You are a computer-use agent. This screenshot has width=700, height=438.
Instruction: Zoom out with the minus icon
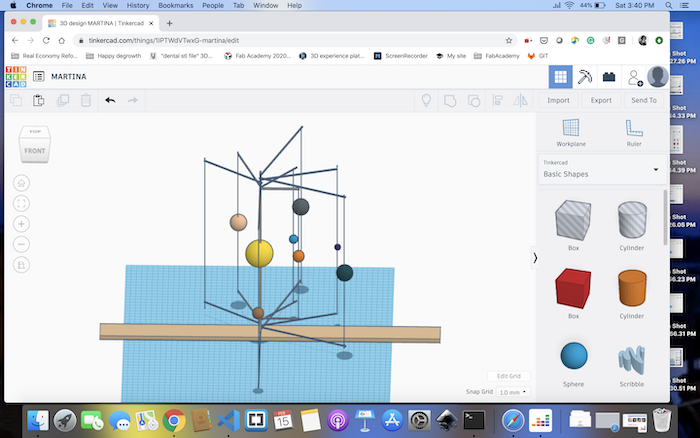click(21, 244)
